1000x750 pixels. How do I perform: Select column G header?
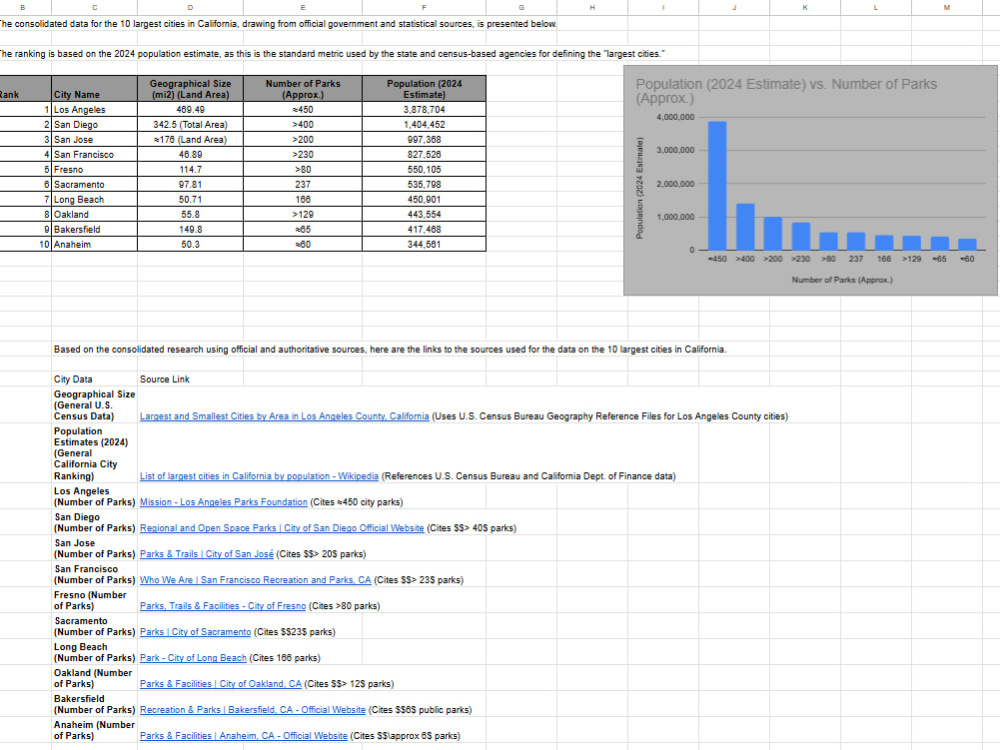[522, 8]
